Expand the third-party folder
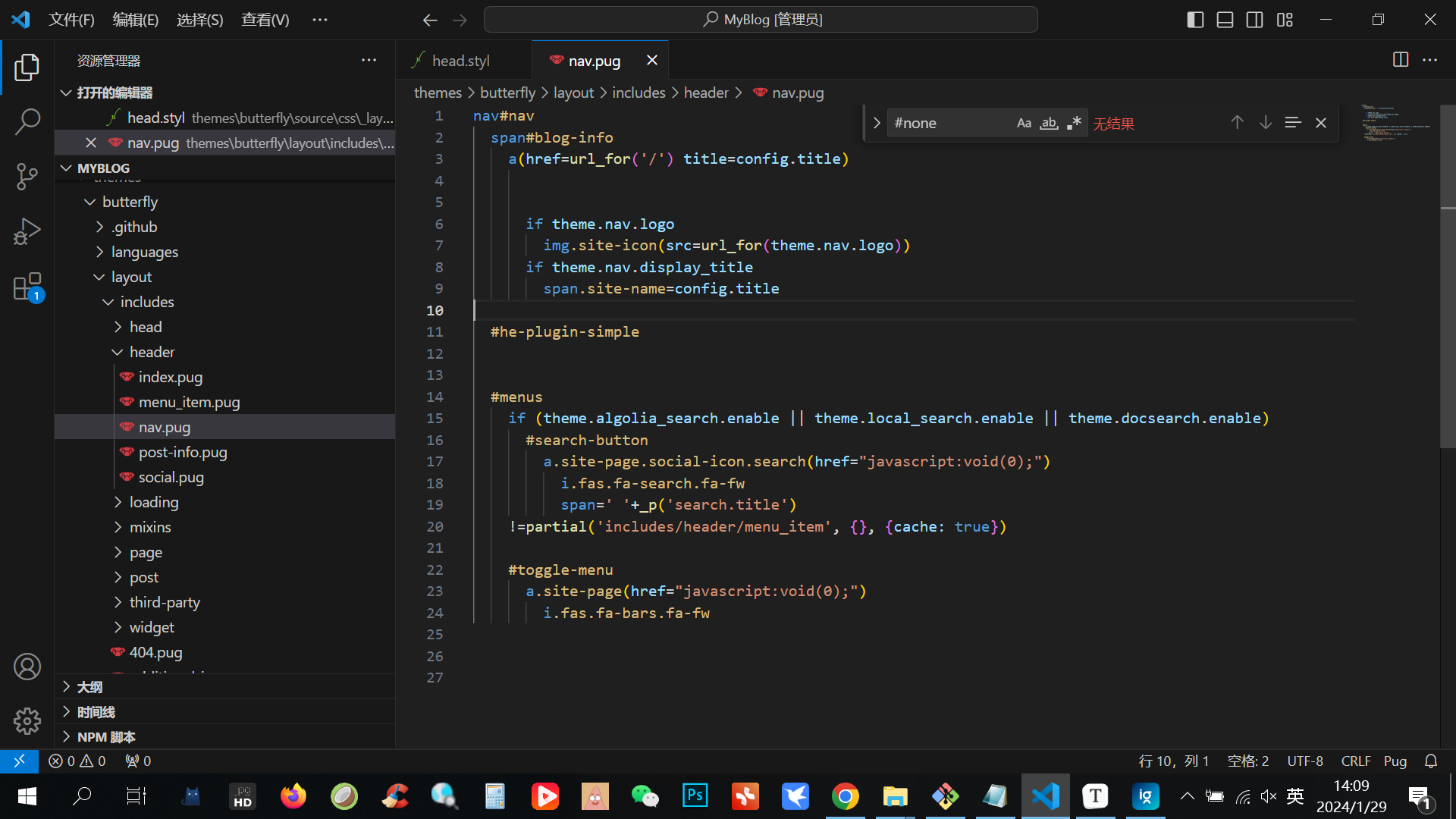Screen dimensions: 1456x819 coord(165,602)
